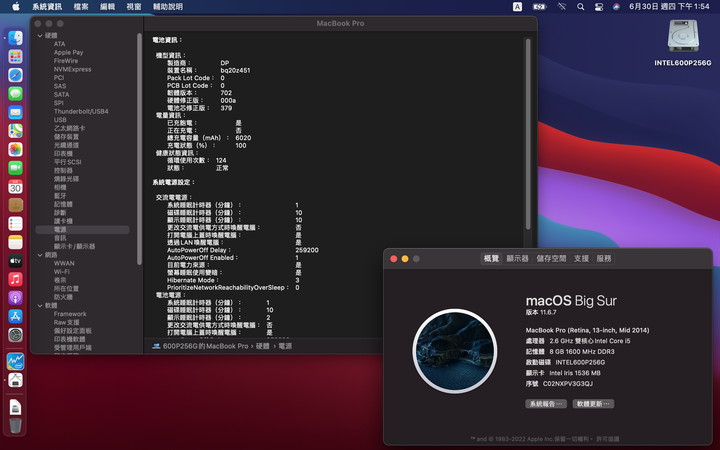Image resolution: width=720 pixels, height=450 pixels.
Task: Open the Wi-Fi status menu icon
Action: [x=562, y=6]
